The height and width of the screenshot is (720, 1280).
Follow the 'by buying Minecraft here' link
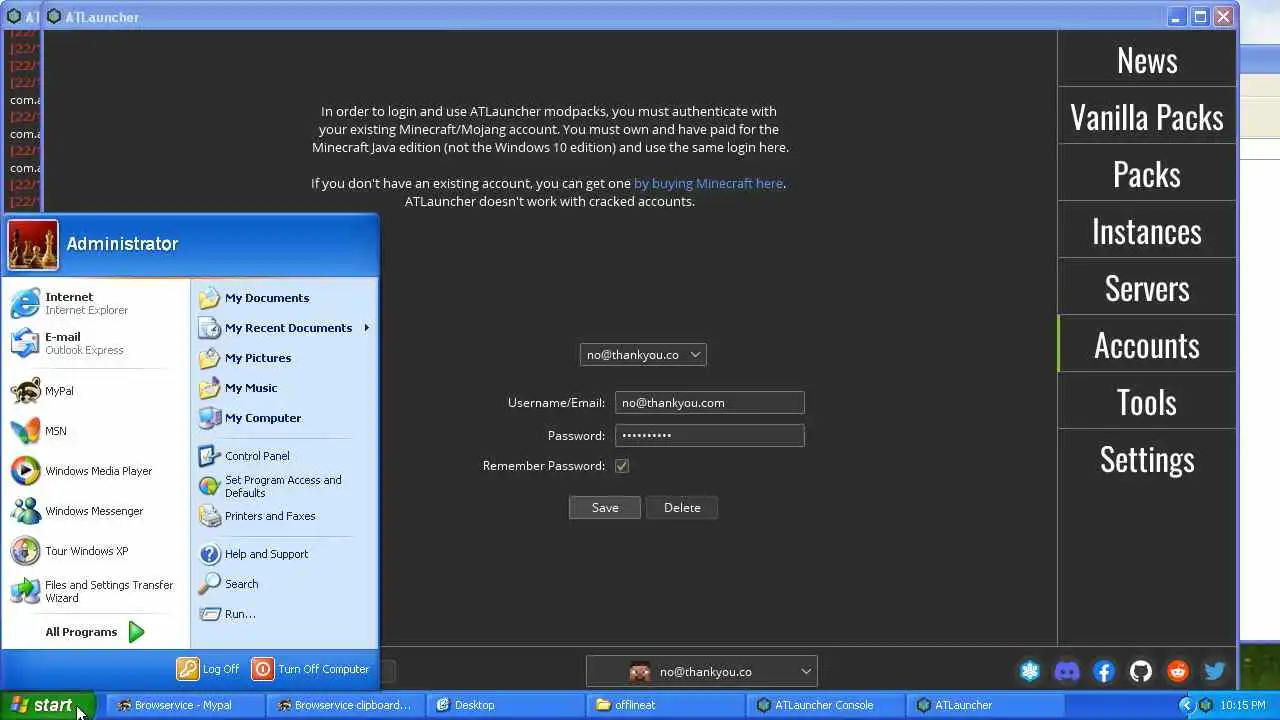point(708,184)
